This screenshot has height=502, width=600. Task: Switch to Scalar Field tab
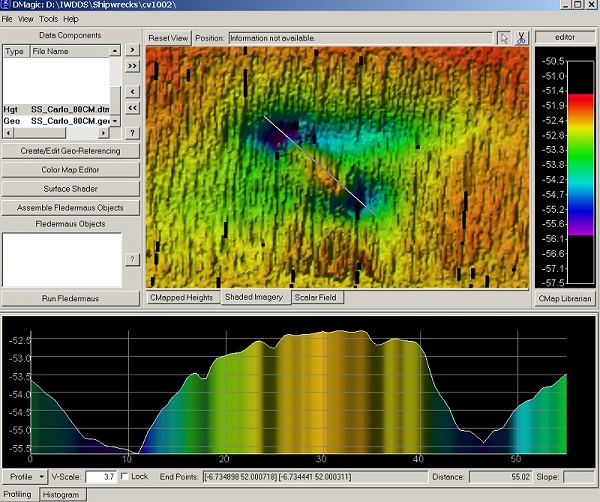point(316,298)
